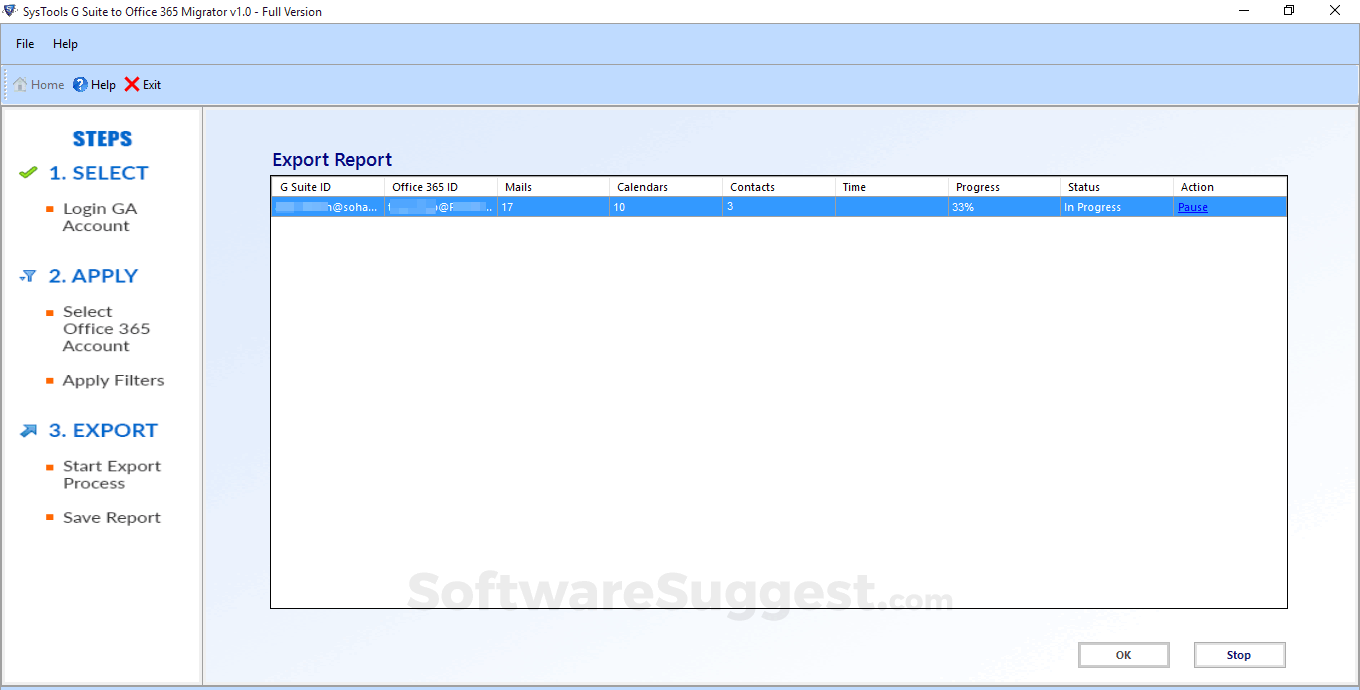The width and height of the screenshot is (1360, 690).
Task: Click the Calendars column header
Action: tap(666, 187)
